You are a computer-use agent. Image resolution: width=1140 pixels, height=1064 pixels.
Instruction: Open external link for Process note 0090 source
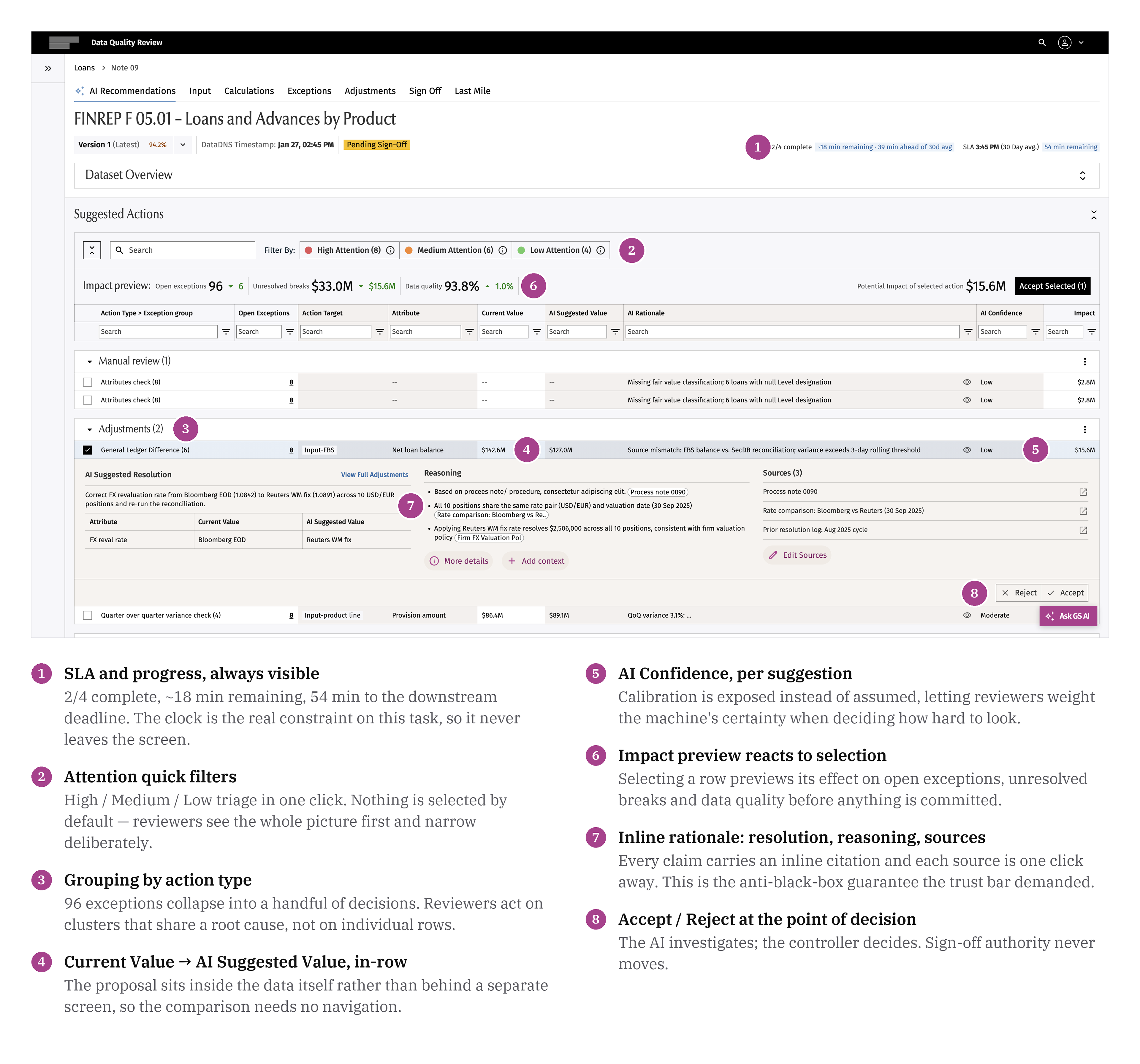coord(1083,492)
